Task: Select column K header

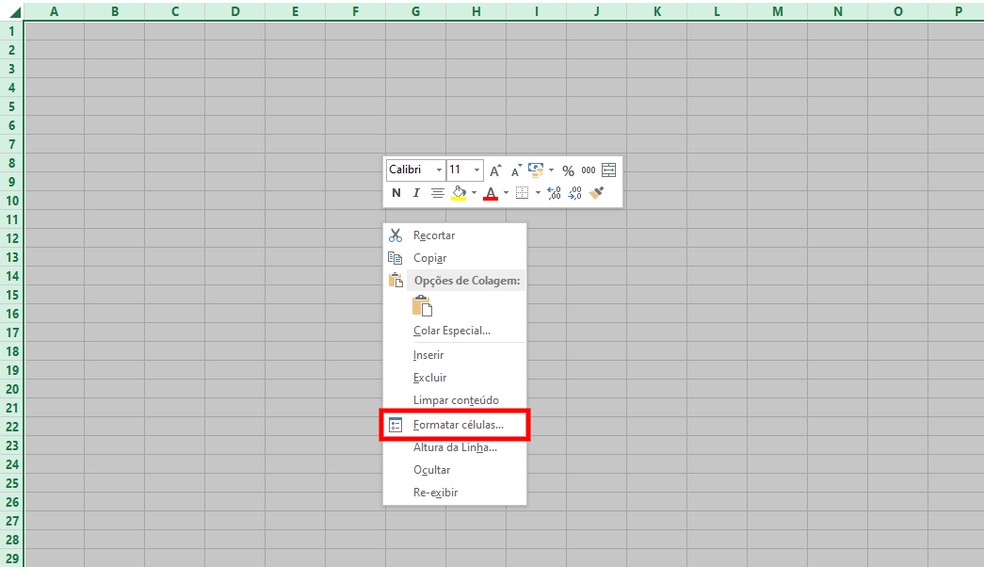Action: [x=657, y=11]
